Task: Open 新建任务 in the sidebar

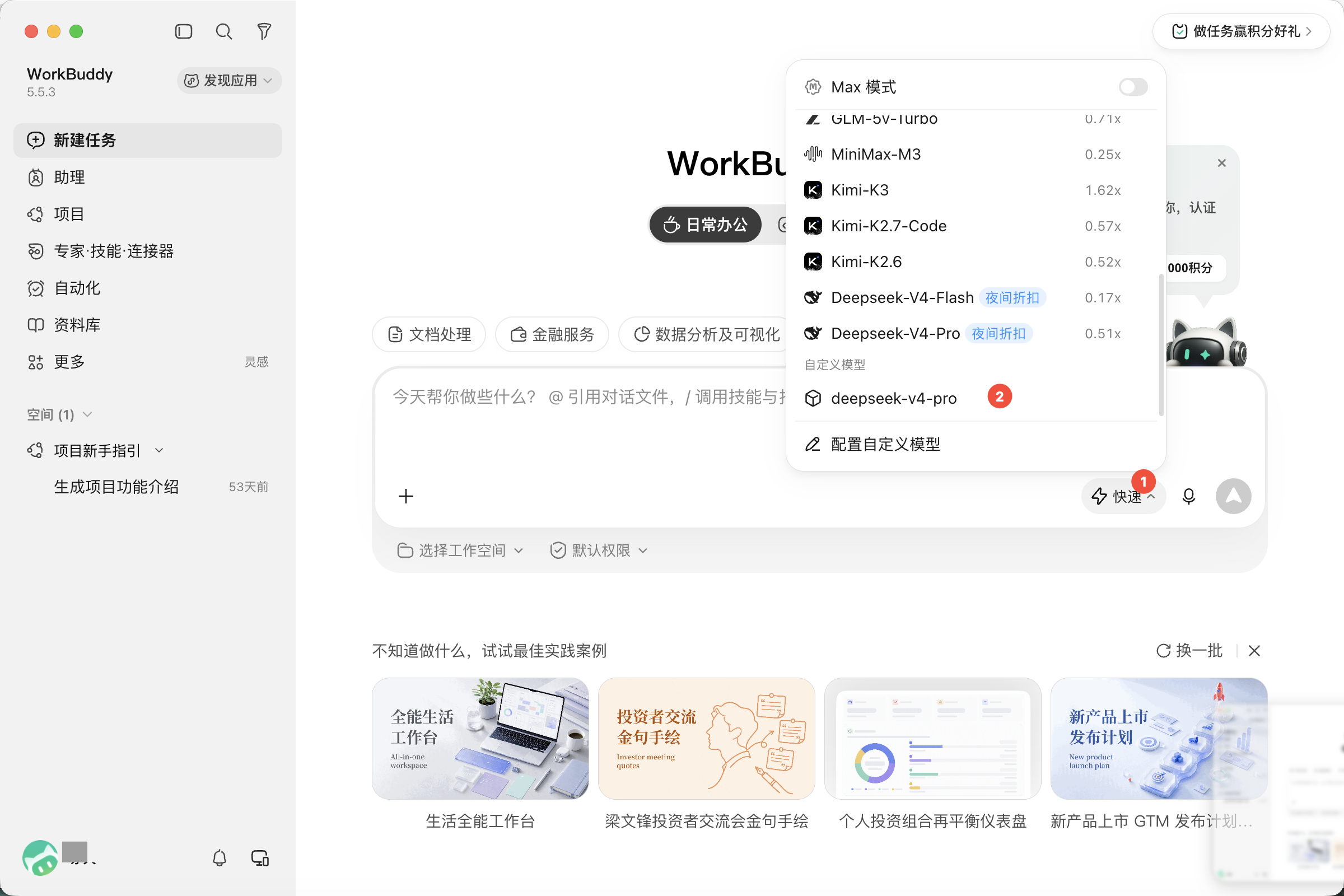Action: 148,140
